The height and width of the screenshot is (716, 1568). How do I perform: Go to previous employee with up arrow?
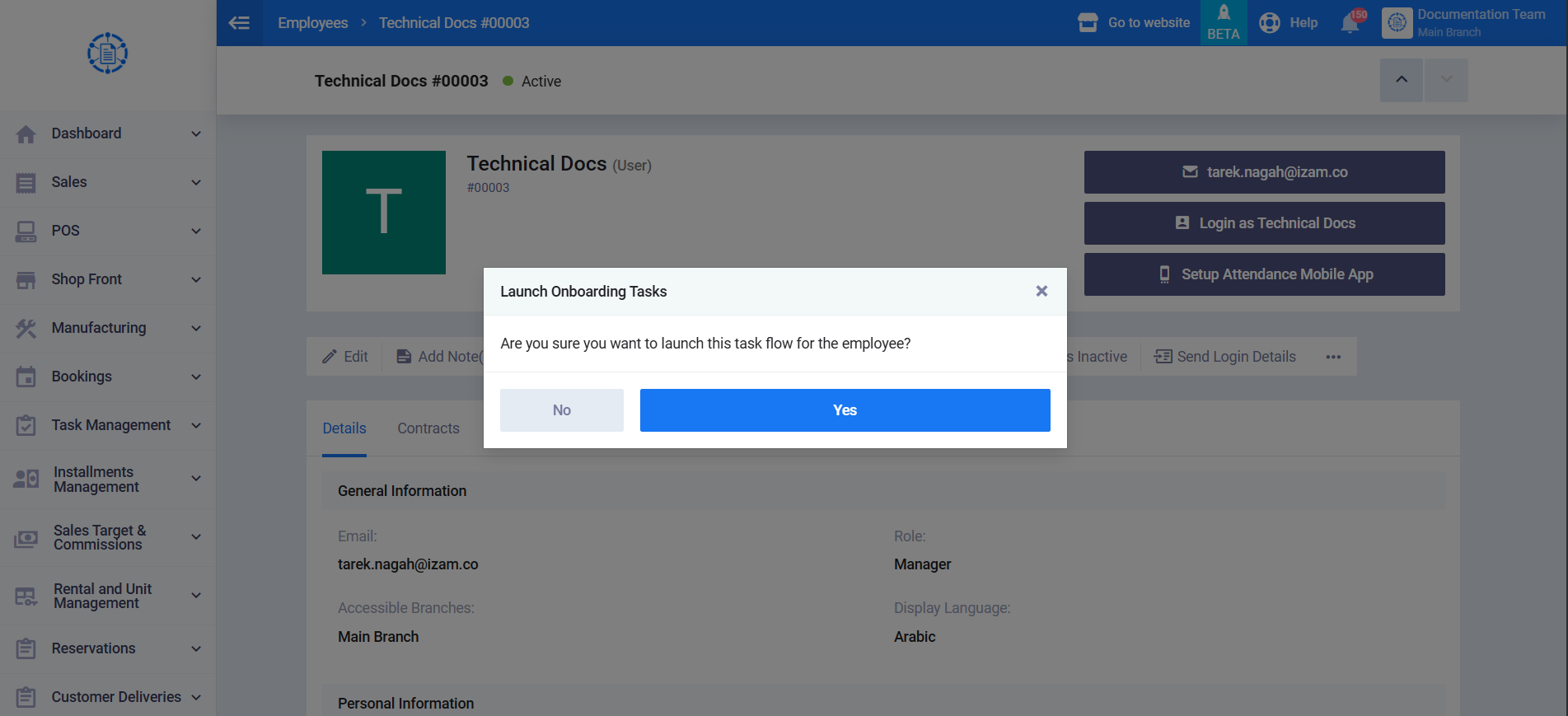pos(1402,80)
